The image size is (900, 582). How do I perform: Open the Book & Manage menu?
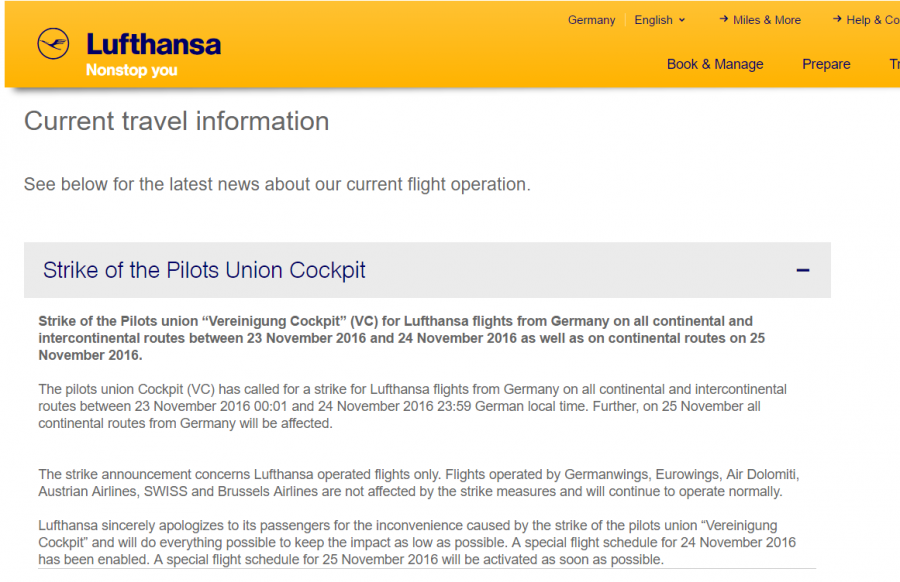715,64
